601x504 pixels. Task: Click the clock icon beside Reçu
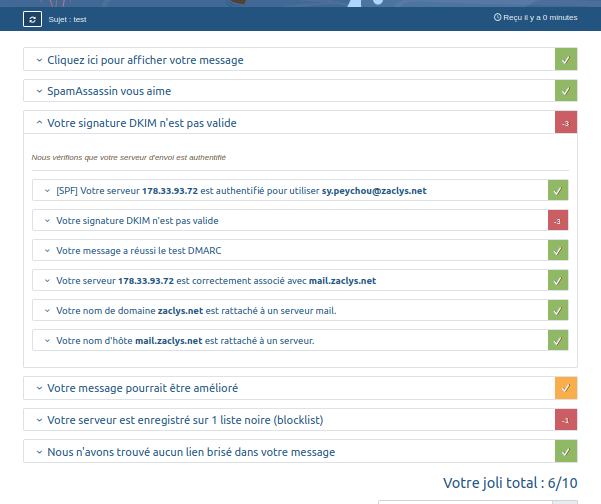click(497, 18)
